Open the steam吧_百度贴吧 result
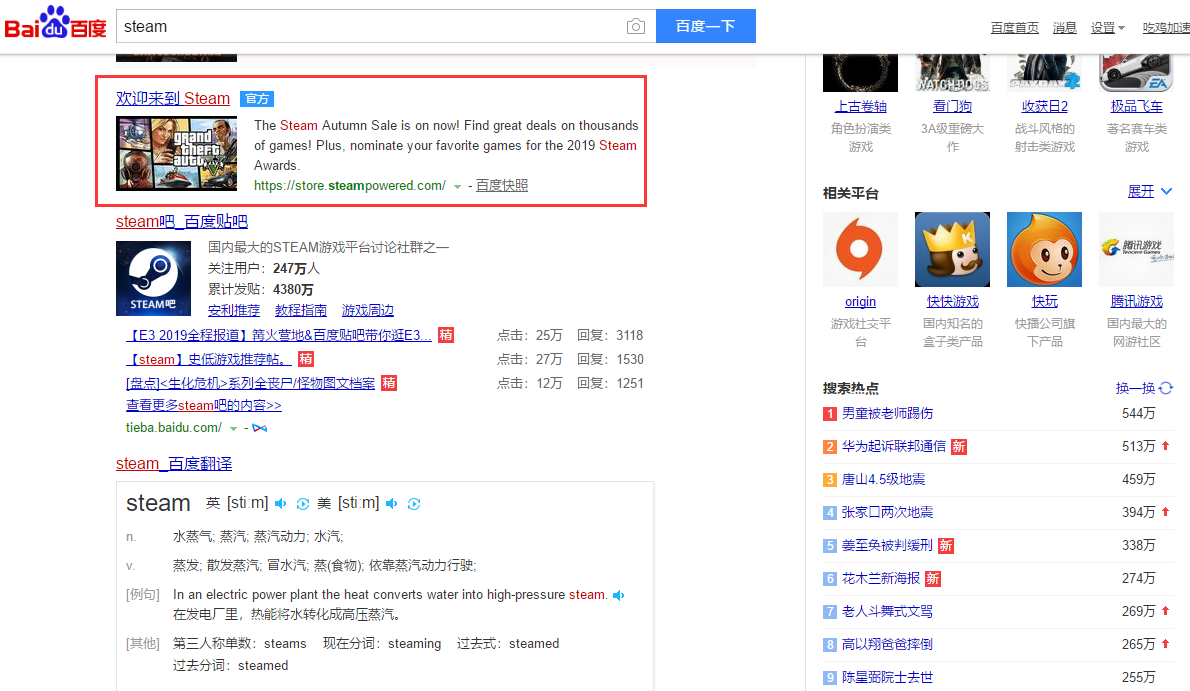 182,222
